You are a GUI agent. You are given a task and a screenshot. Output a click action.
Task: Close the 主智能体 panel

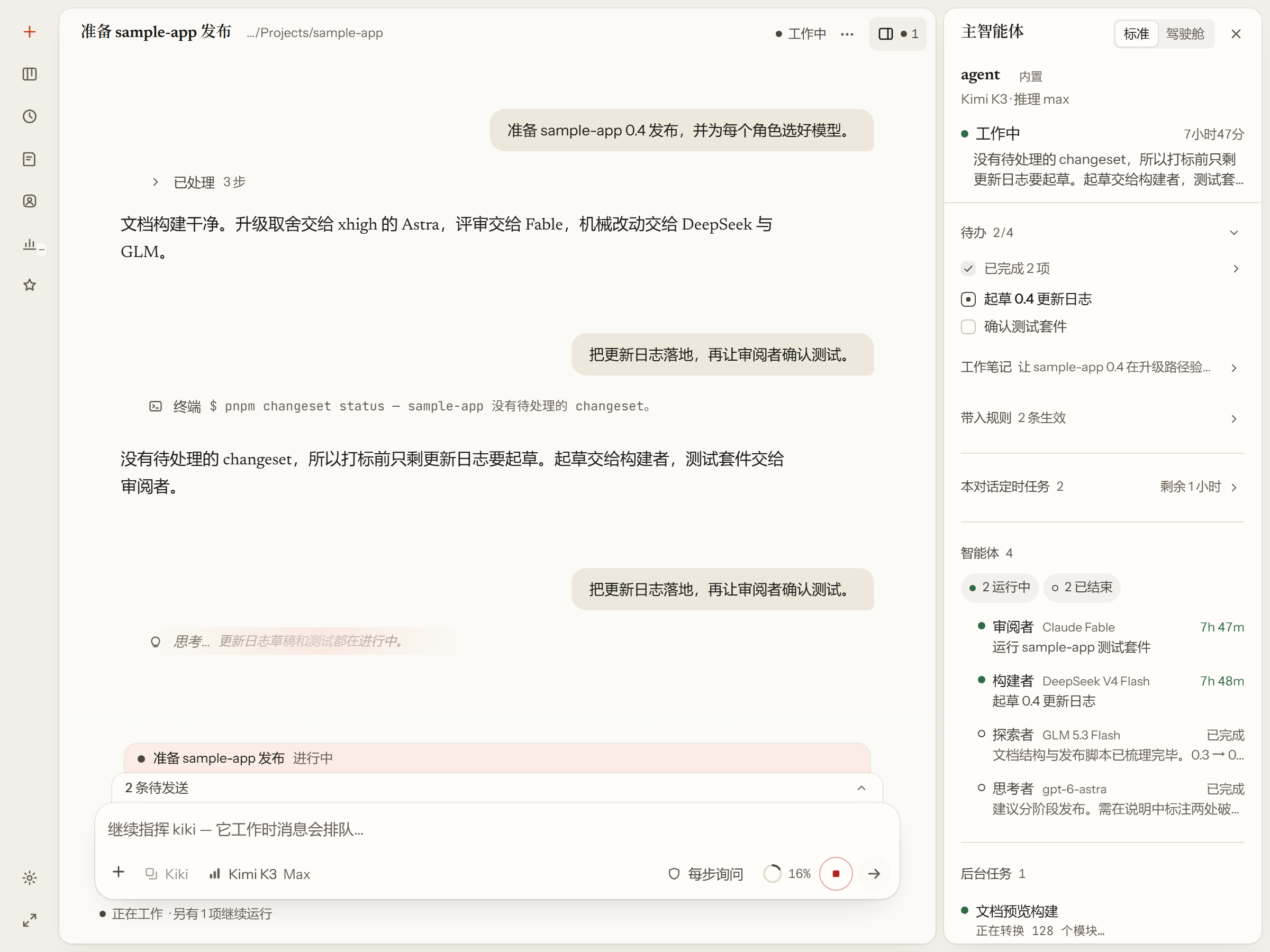pos(1236,34)
